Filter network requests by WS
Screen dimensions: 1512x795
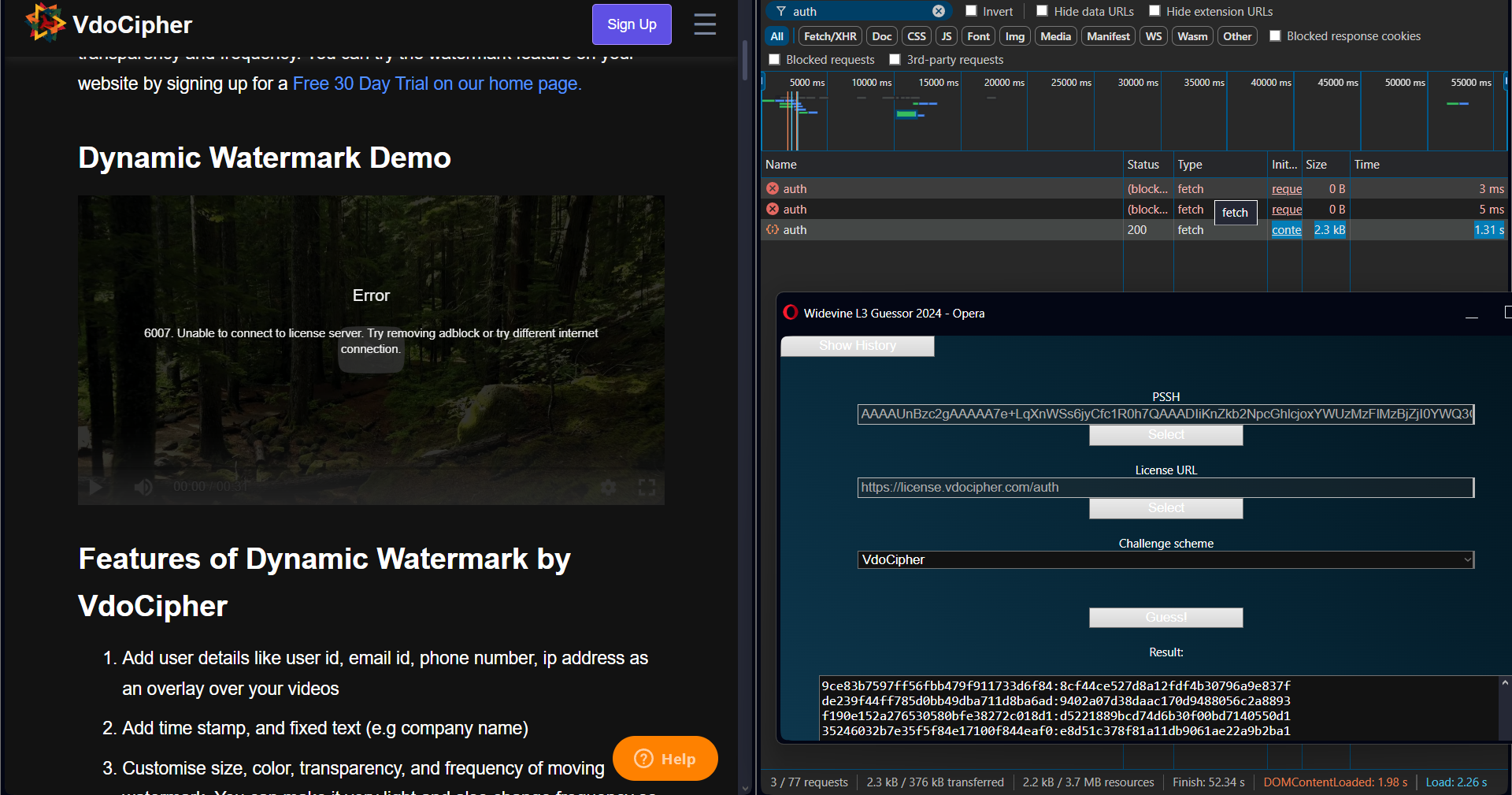pyautogui.click(x=1154, y=36)
